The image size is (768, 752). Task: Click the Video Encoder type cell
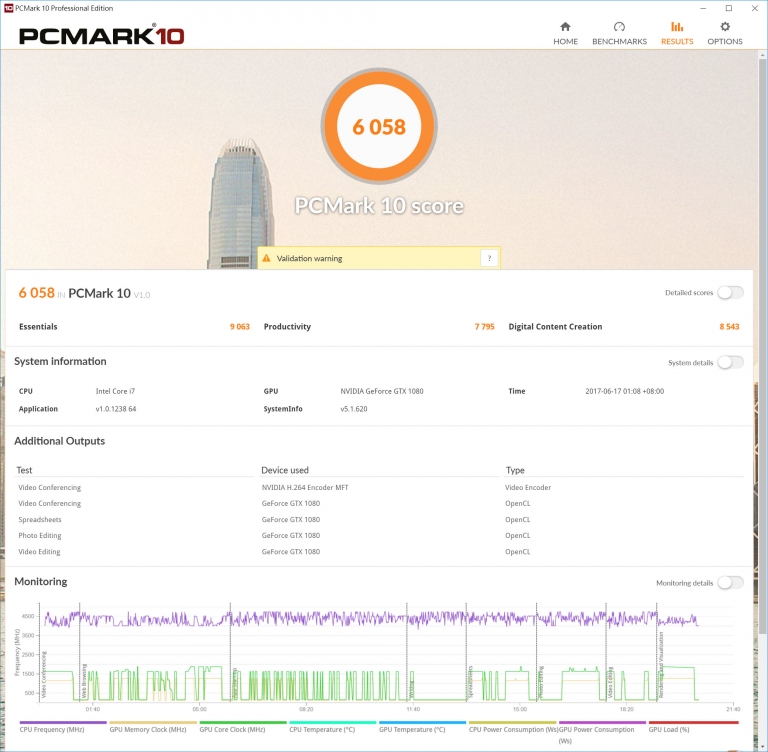coord(528,487)
